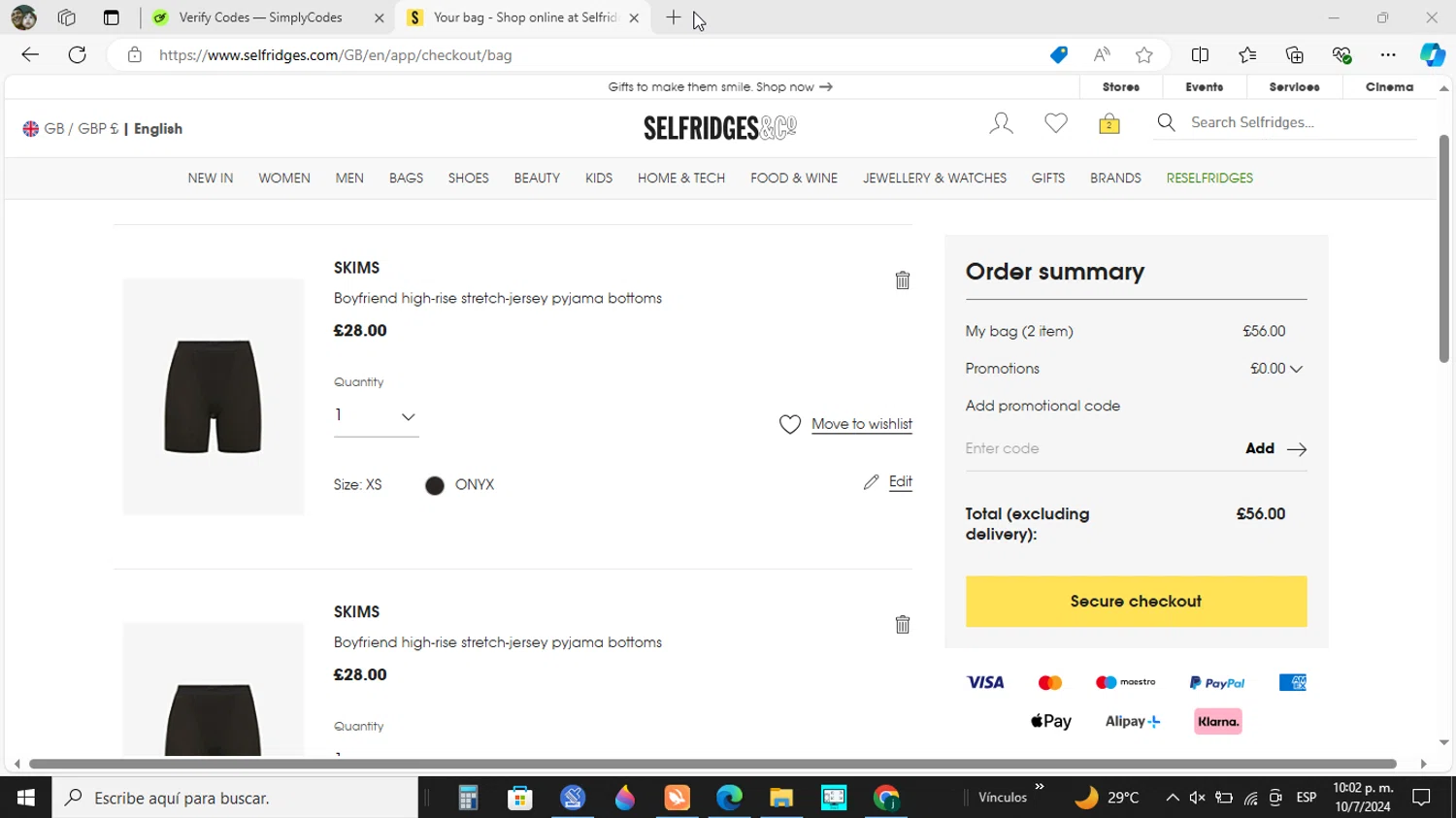1456x818 pixels.
Task: View site information lock icon
Action: point(135,55)
